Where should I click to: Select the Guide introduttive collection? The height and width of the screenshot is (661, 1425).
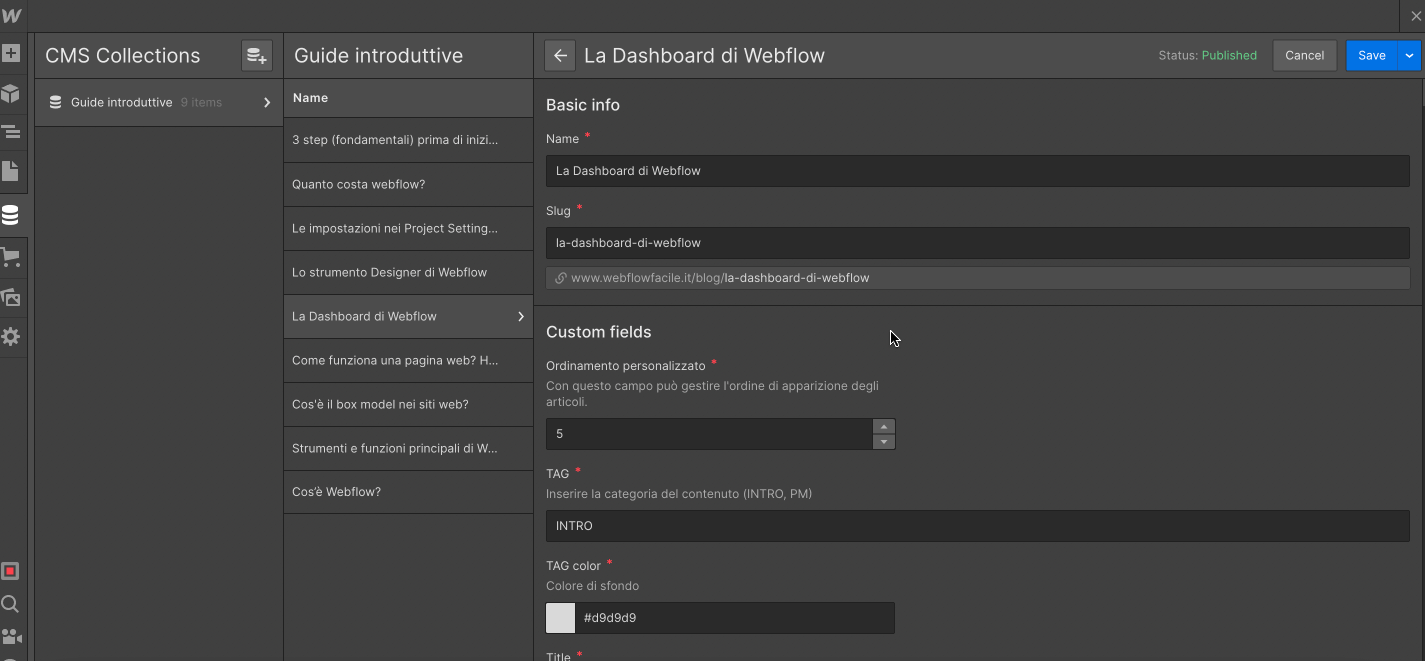pyautogui.click(x=159, y=102)
